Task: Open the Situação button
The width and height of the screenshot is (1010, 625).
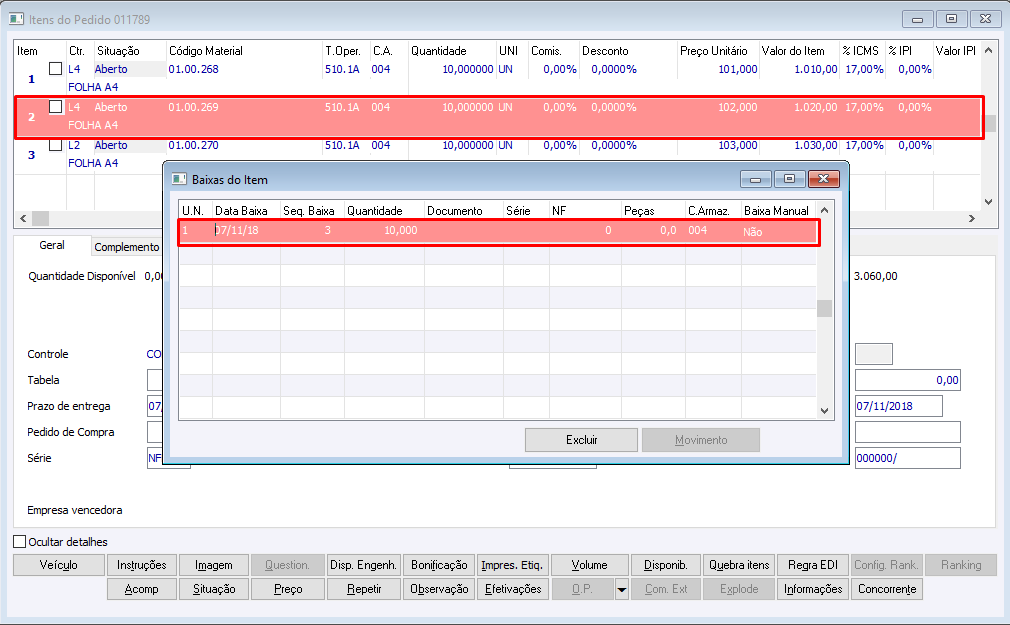Action: (x=214, y=589)
